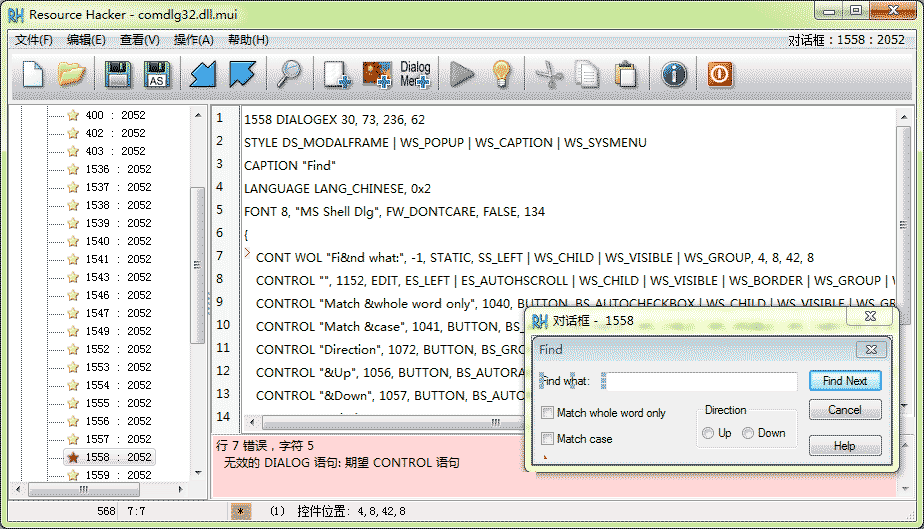Collapse the code fold marker at line 7
924x529 pixels.
tap(248, 255)
